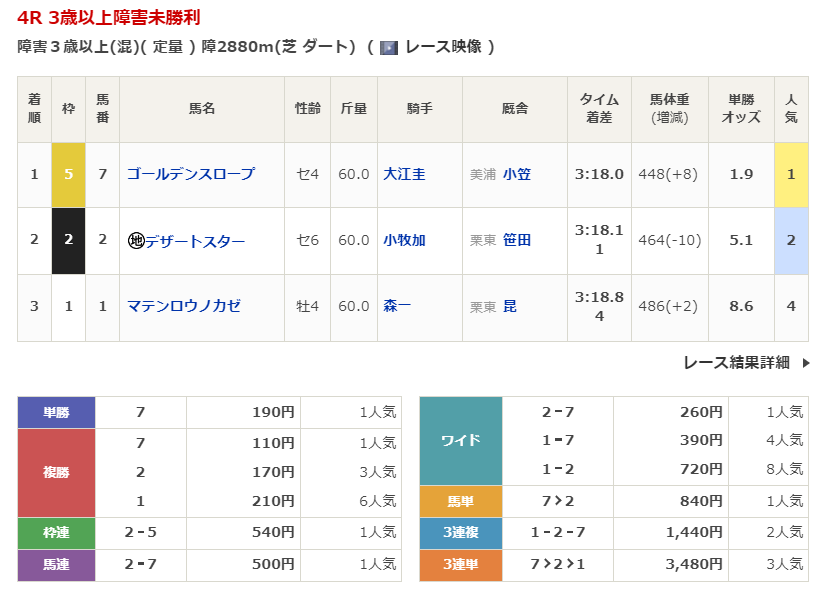
Task: Open horse ゴールデンスロープ's page
Action: (x=190, y=174)
